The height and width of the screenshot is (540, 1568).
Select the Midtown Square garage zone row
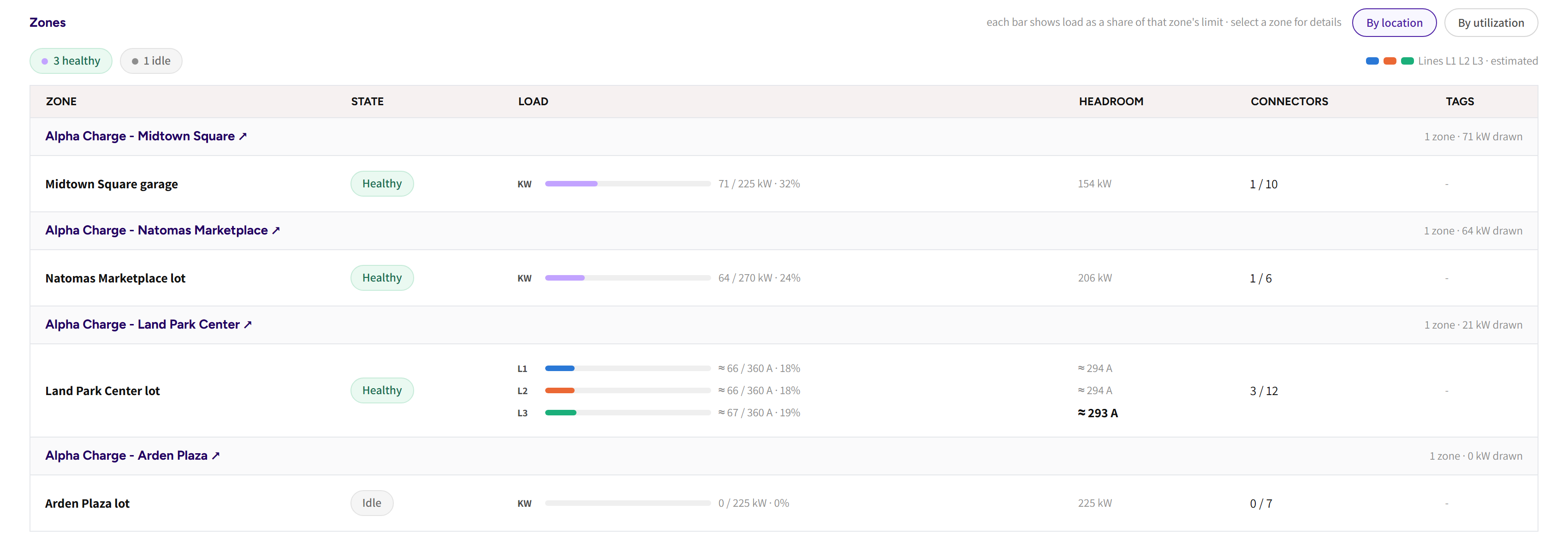tap(784, 184)
